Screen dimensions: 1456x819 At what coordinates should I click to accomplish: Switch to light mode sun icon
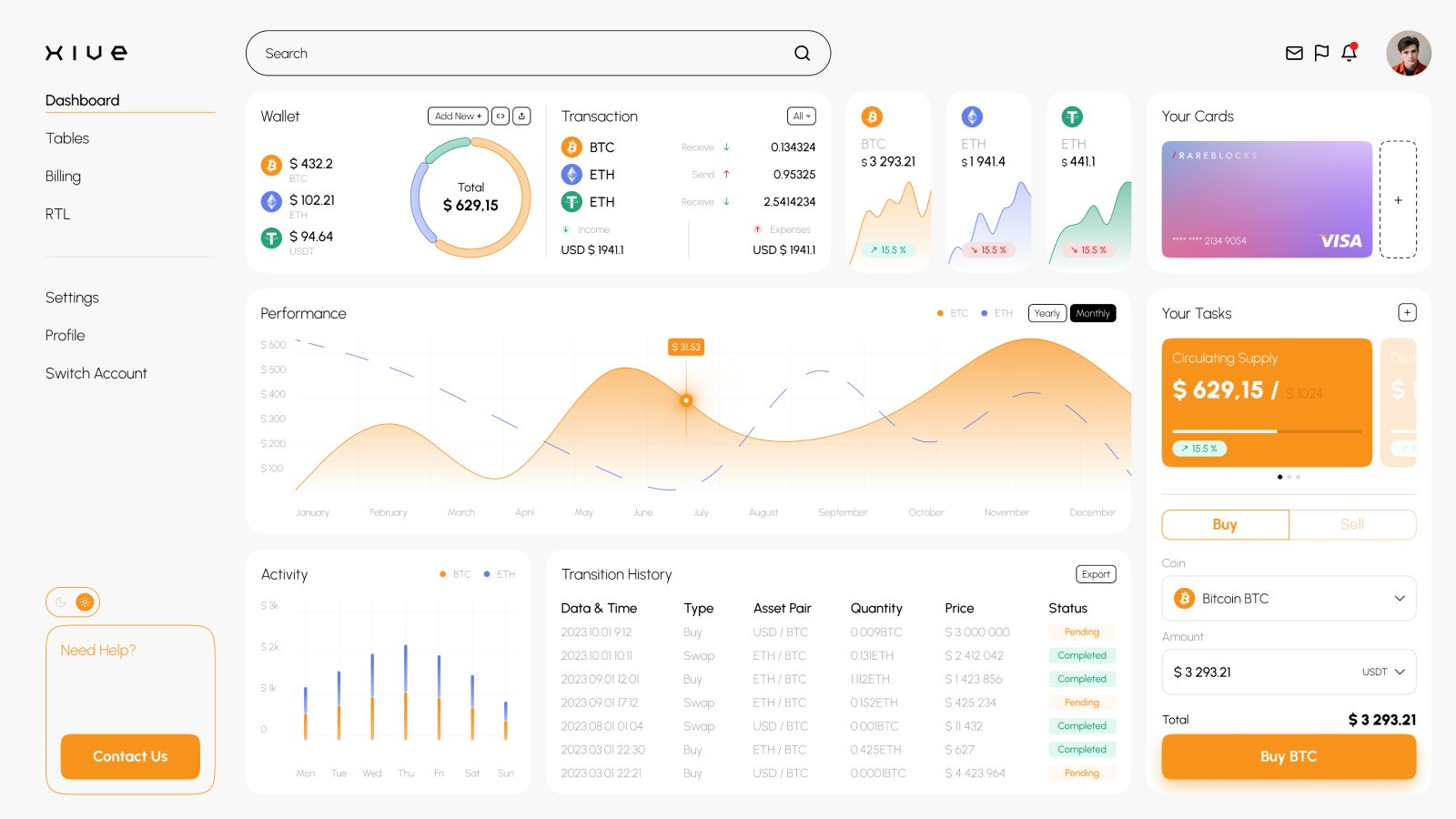tap(85, 602)
